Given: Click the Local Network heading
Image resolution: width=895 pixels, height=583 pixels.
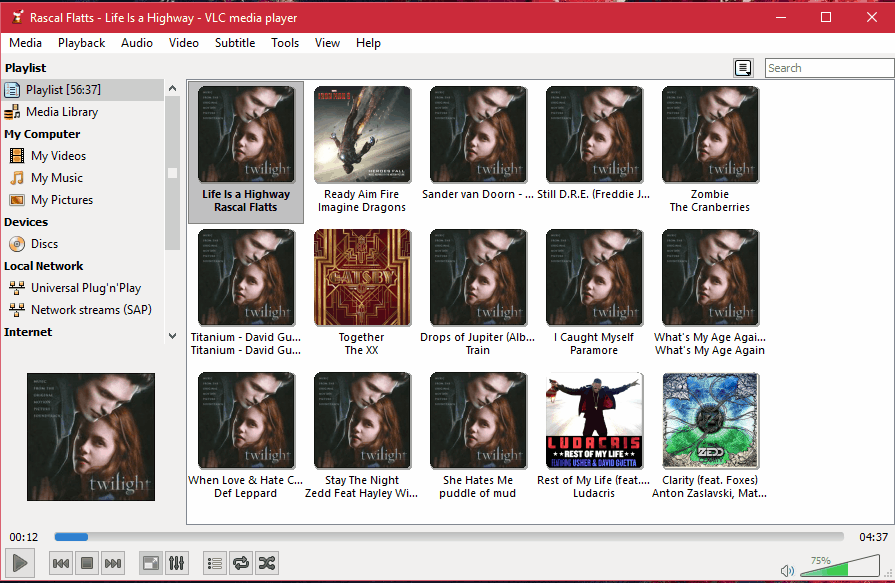Looking at the screenshot, I should click(44, 266).
